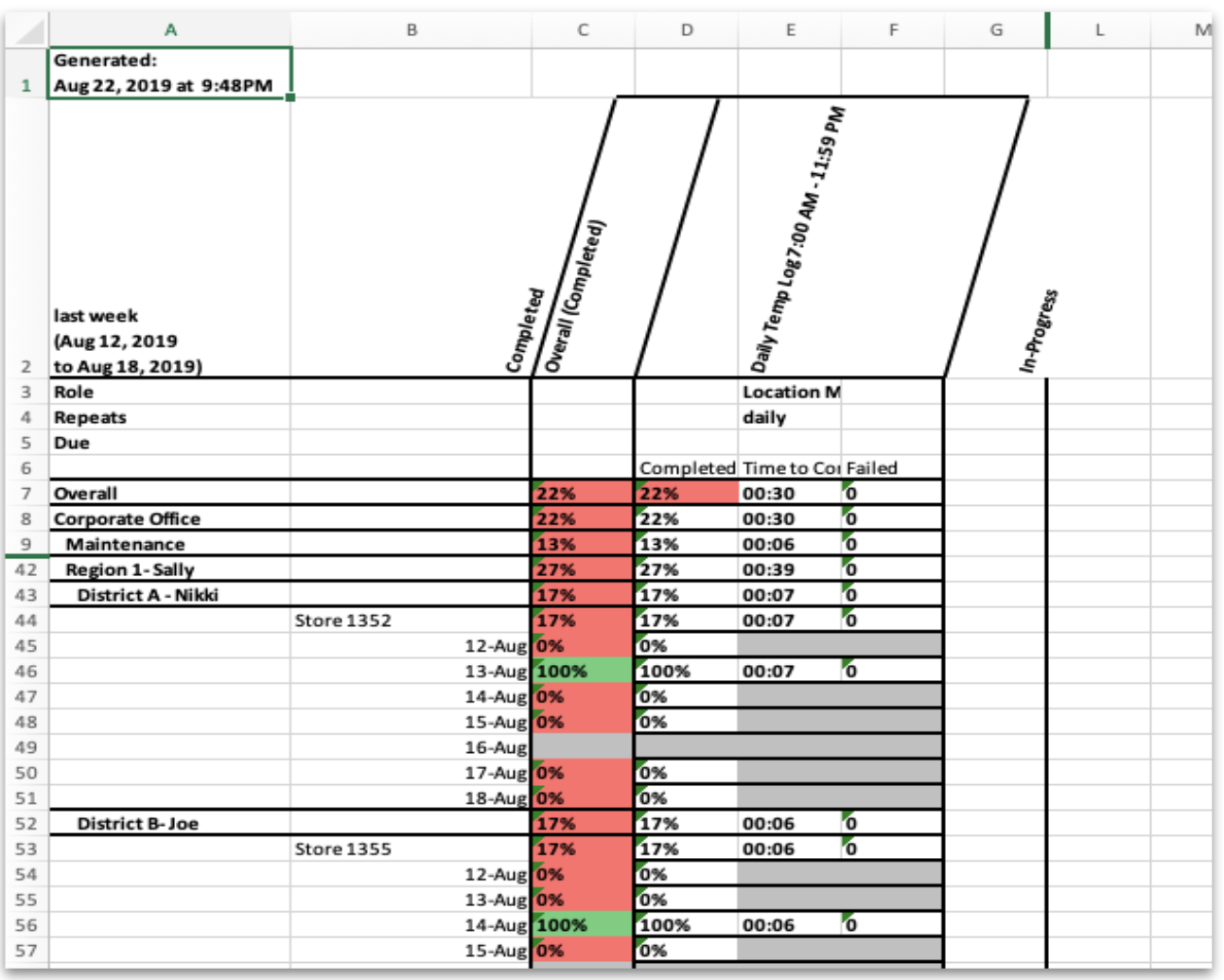Click the green 100% cell in row 46
1224x980 pixels.
(x=583, y=671)
